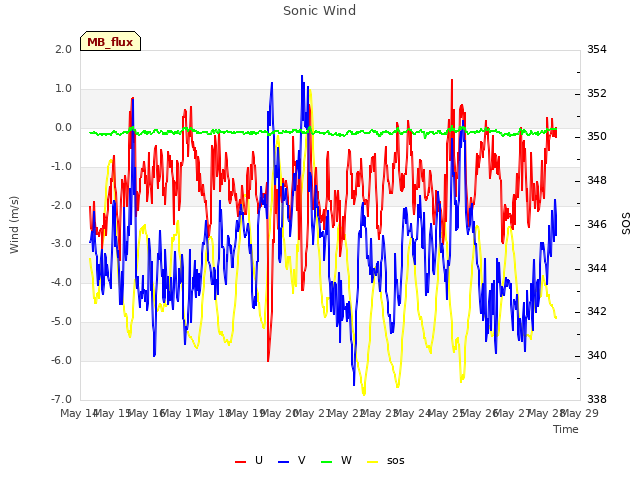Click the Sonic Wind chart title

tap(319, 11)
